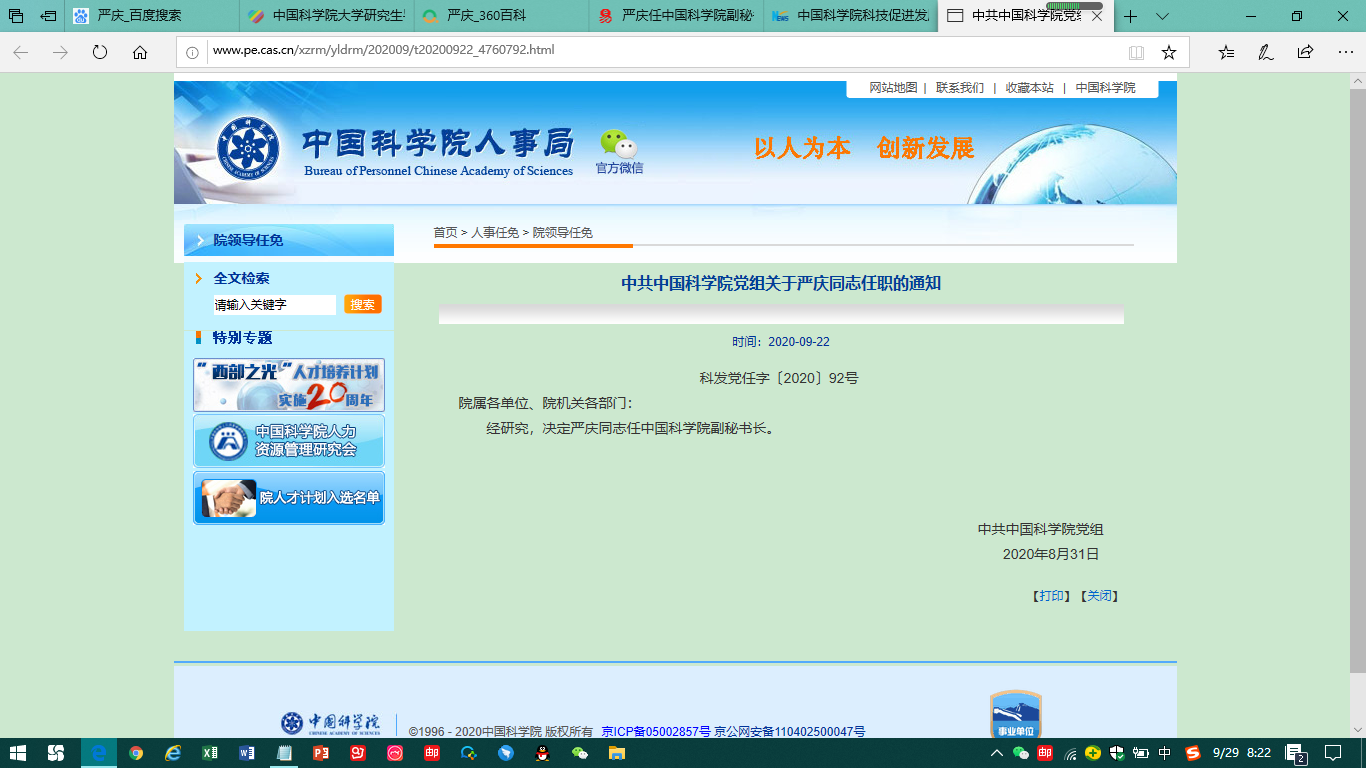Click the forward navigation arrow
1366x768 pixels.
click(60, 53)
